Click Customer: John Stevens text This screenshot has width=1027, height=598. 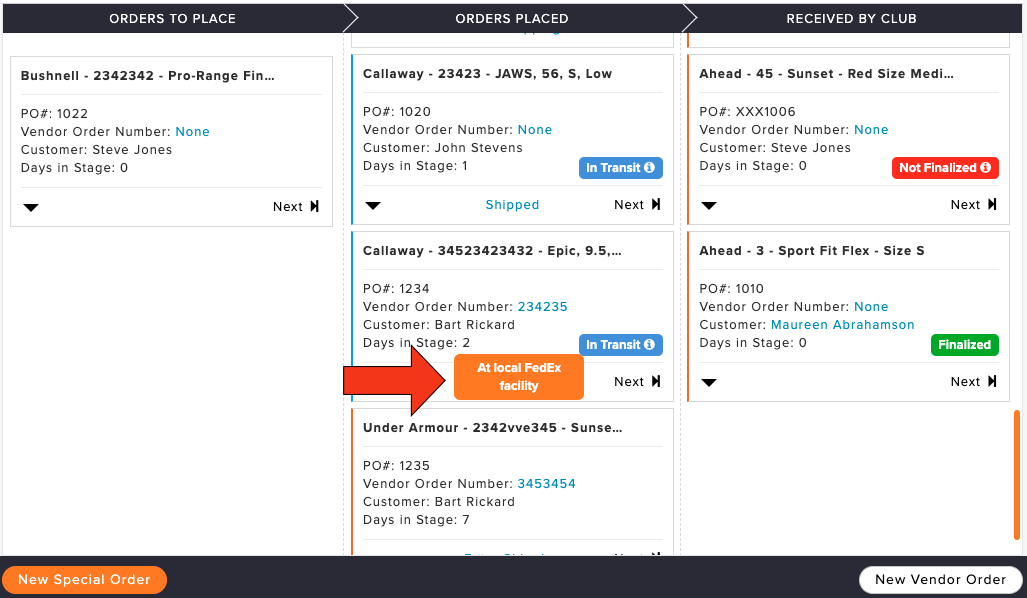[x=443, y=147]
